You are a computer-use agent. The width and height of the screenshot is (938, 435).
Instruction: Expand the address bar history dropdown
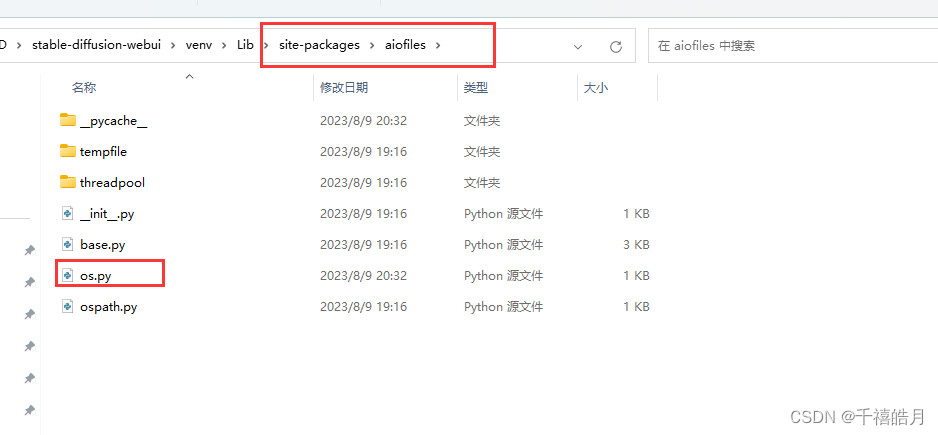[x=578, y=46]
